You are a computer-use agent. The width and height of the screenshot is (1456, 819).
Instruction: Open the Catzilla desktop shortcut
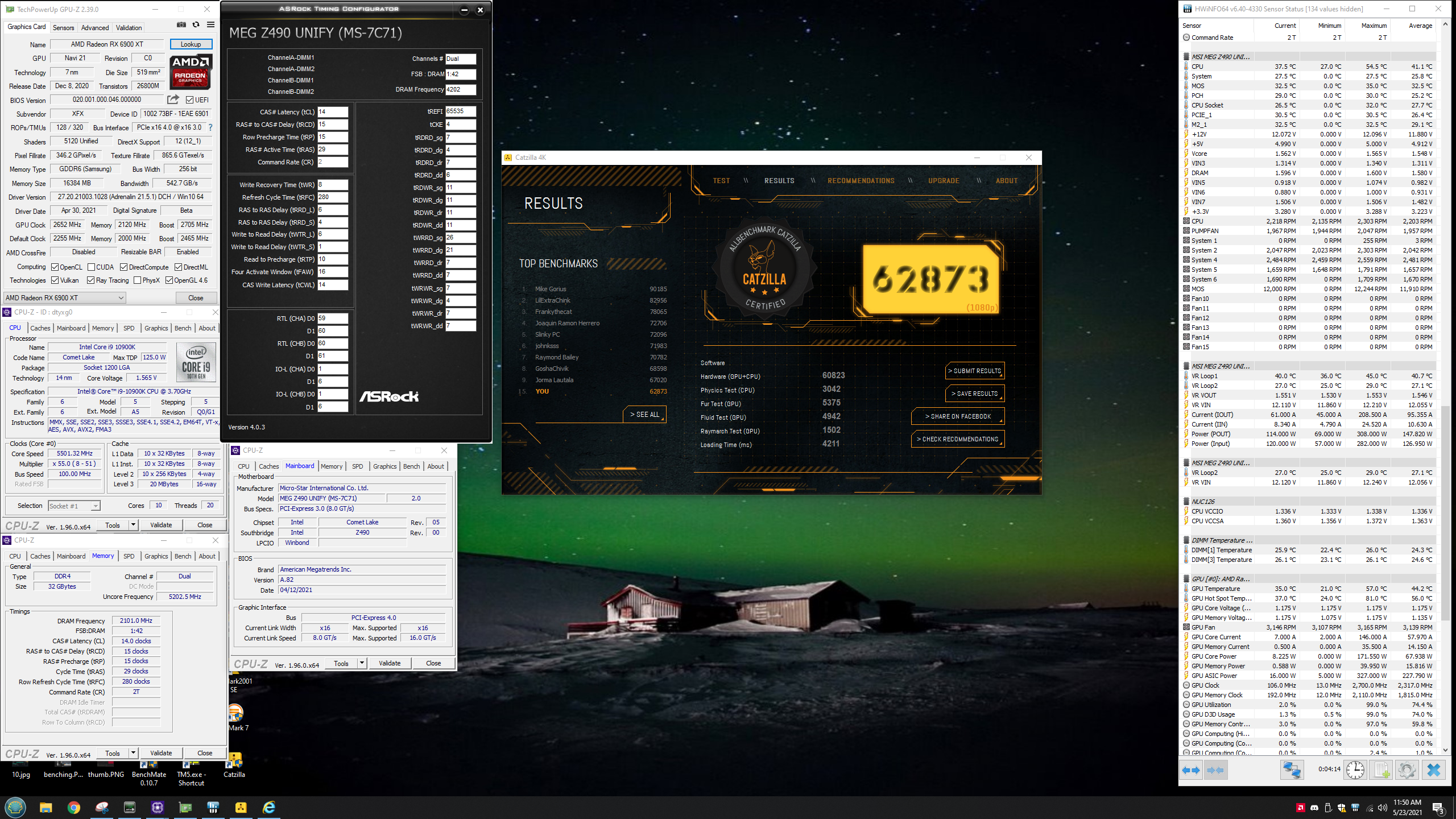point(234,765)
